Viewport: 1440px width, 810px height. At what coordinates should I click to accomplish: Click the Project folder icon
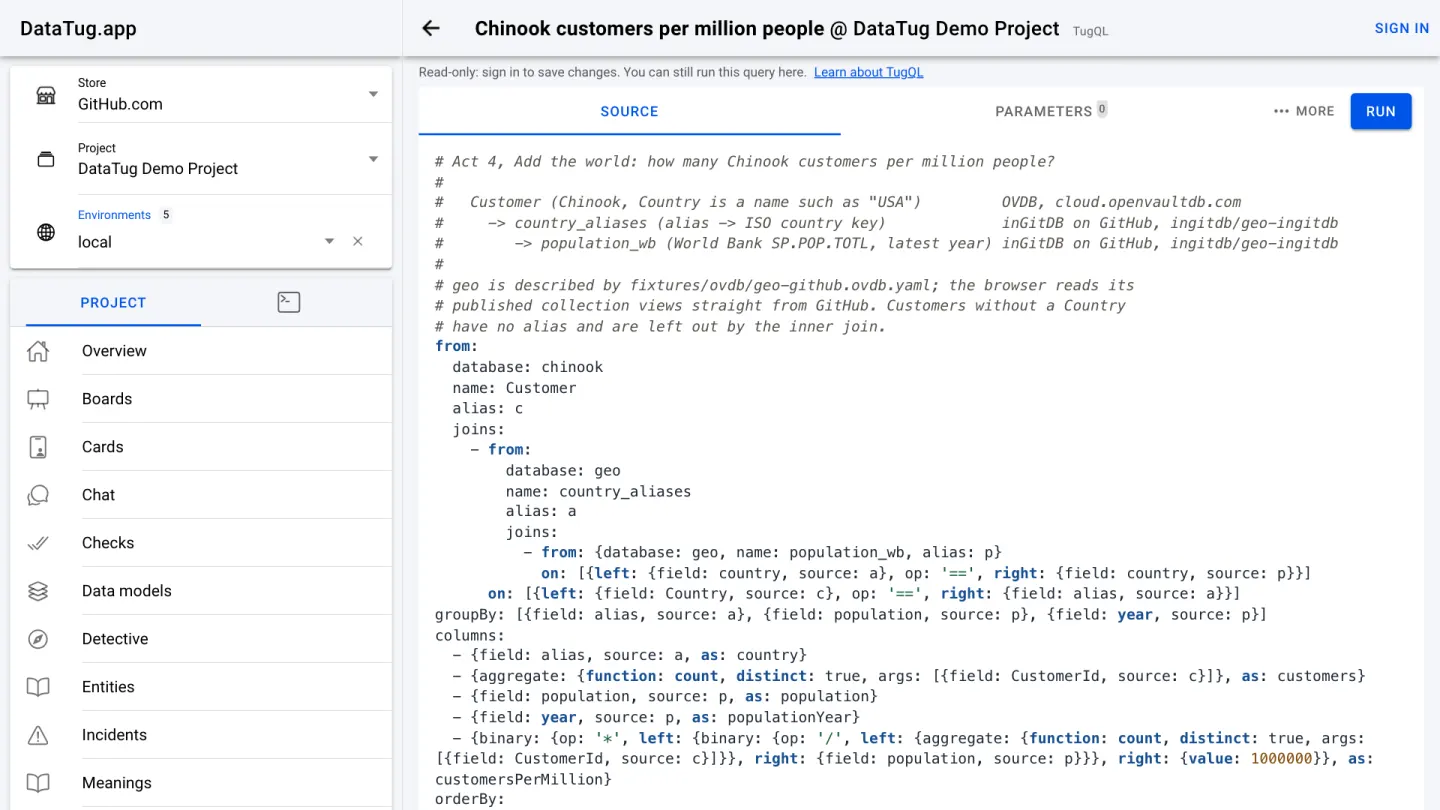(46, 159)
